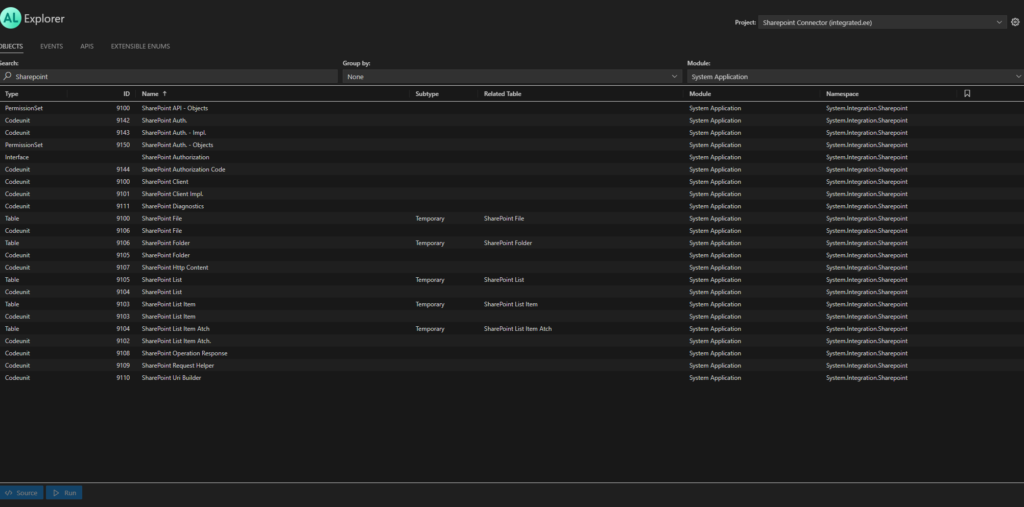The width and height of the screenshot is (1024, 507).
Task: Click the magnifier icon in search box
Action: [7, 76]
